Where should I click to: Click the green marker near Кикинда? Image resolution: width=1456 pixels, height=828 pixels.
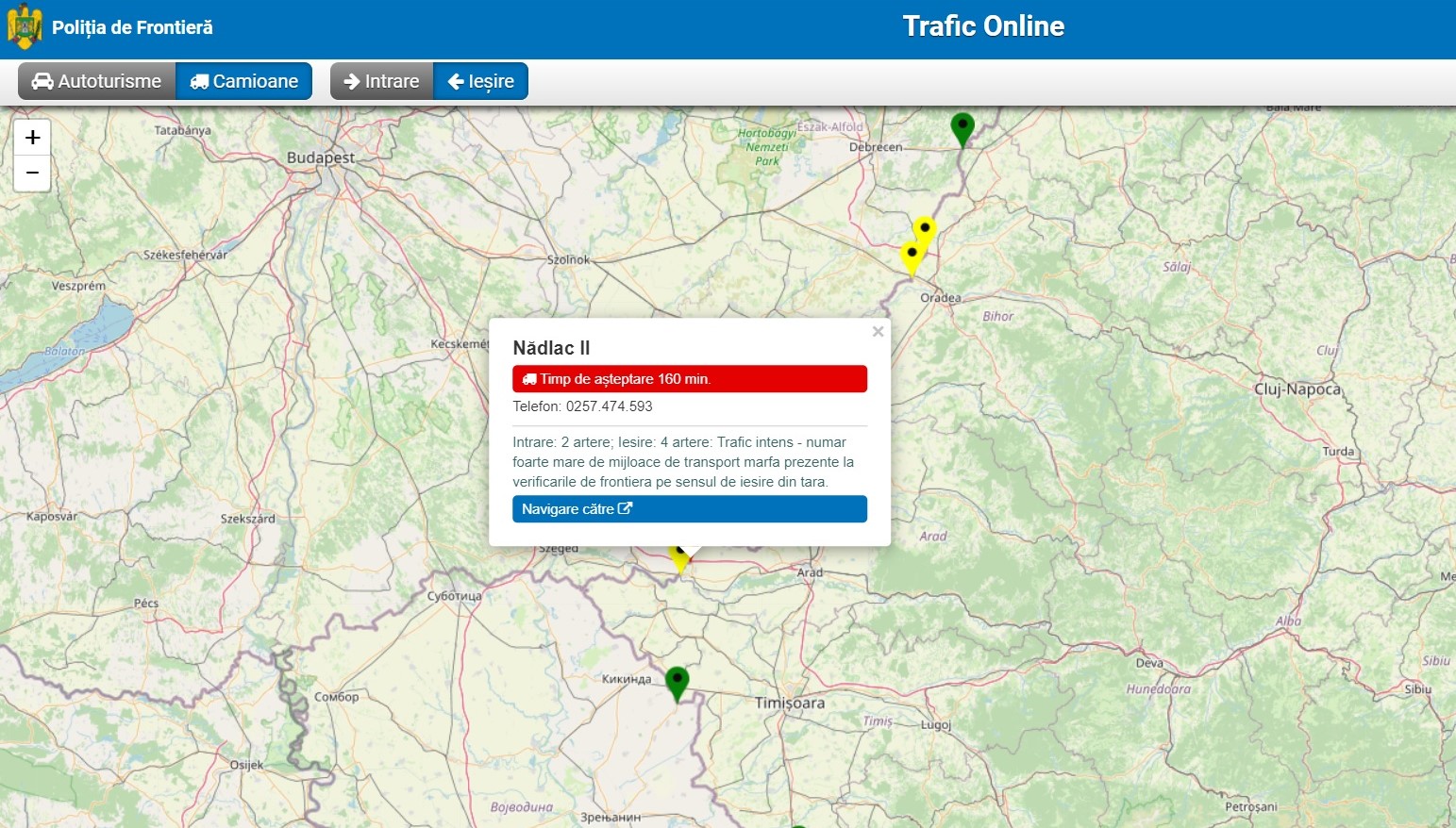pos(677,681)
